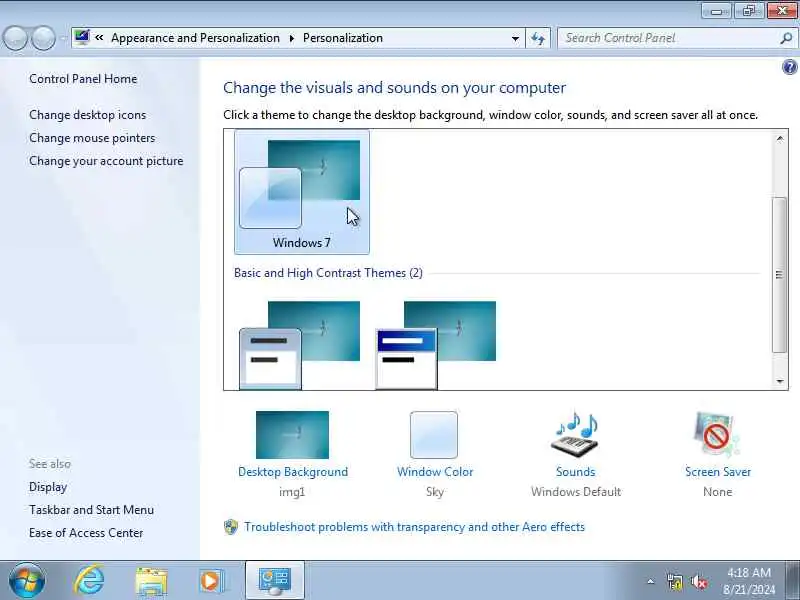800x600 pixels.
Task: Click the search magnifier icon
Action: [x=786, y=38]
